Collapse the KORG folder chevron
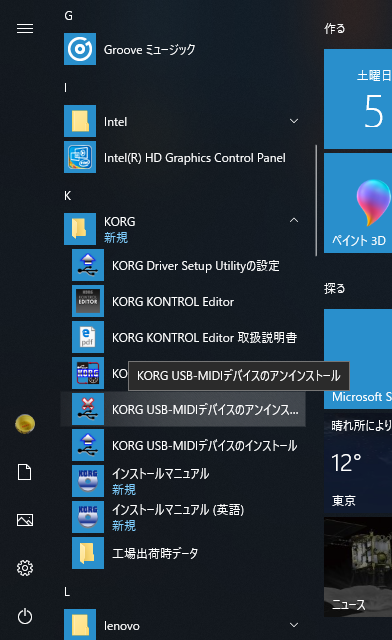This screenshot has width=392, height=640. (294, 220)
